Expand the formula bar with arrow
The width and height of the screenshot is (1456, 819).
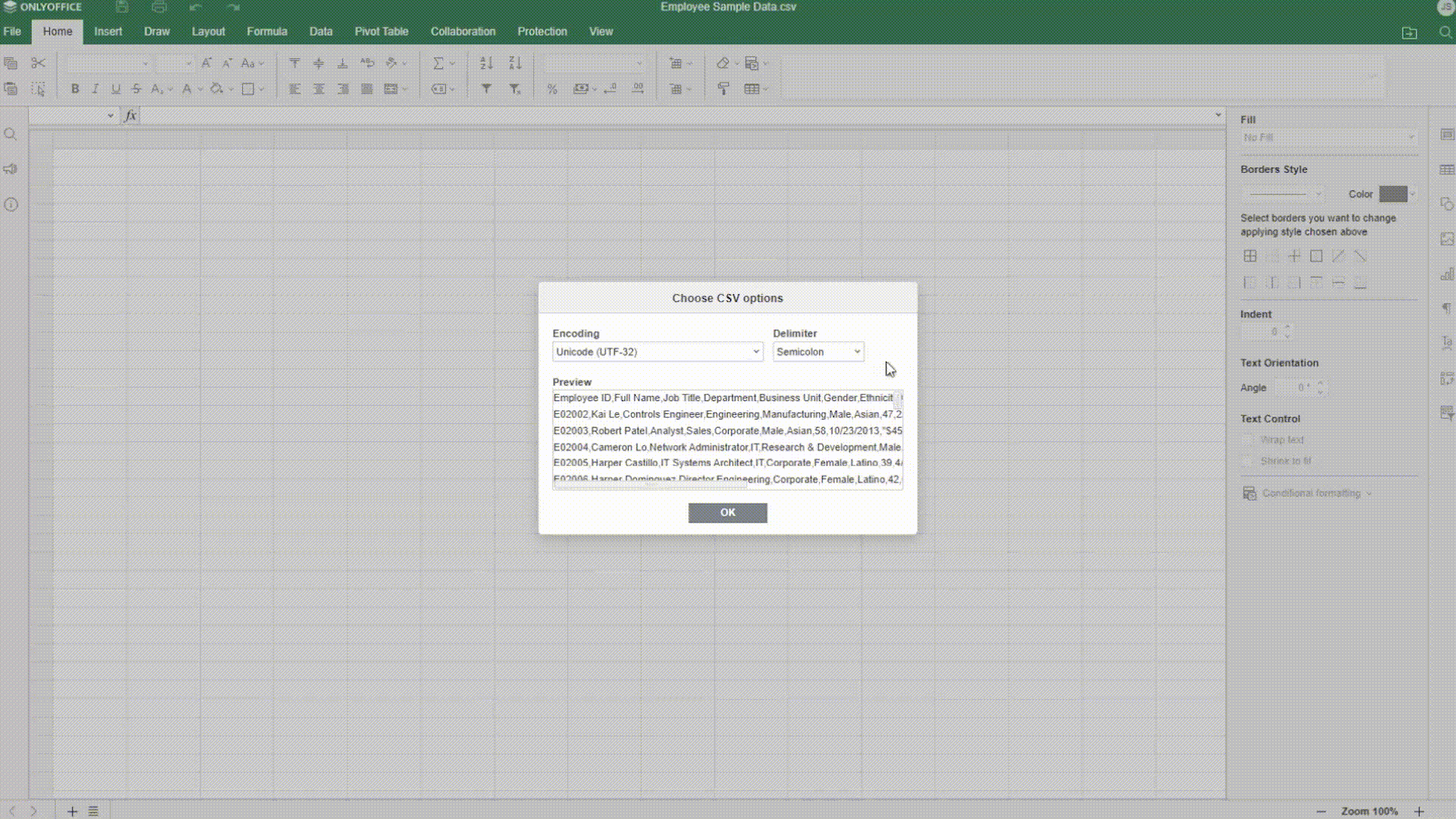coord(1219,115)
